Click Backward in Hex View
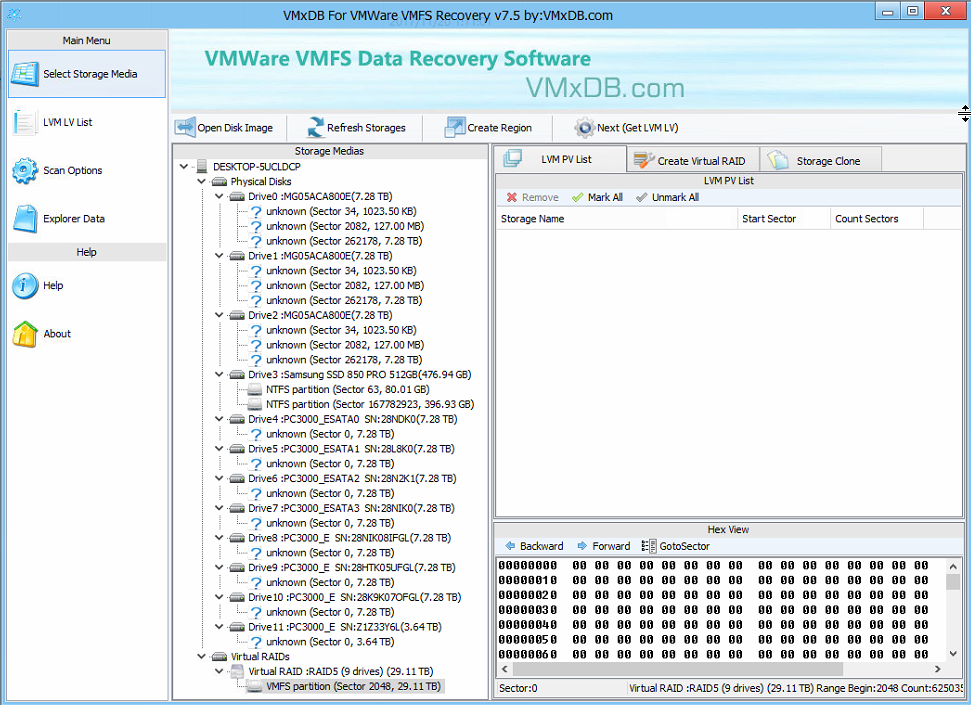971x705 pixels. point(534,546)
